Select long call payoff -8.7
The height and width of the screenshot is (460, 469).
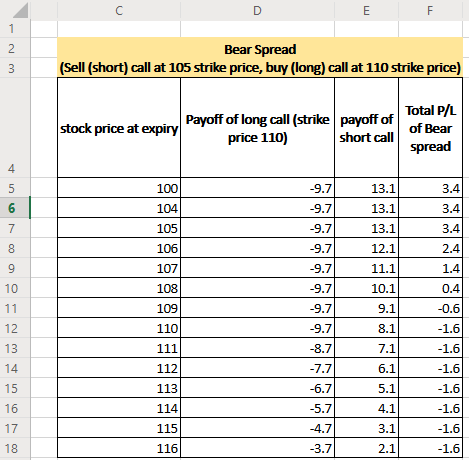pyautogui.click(x=257, y=348)
